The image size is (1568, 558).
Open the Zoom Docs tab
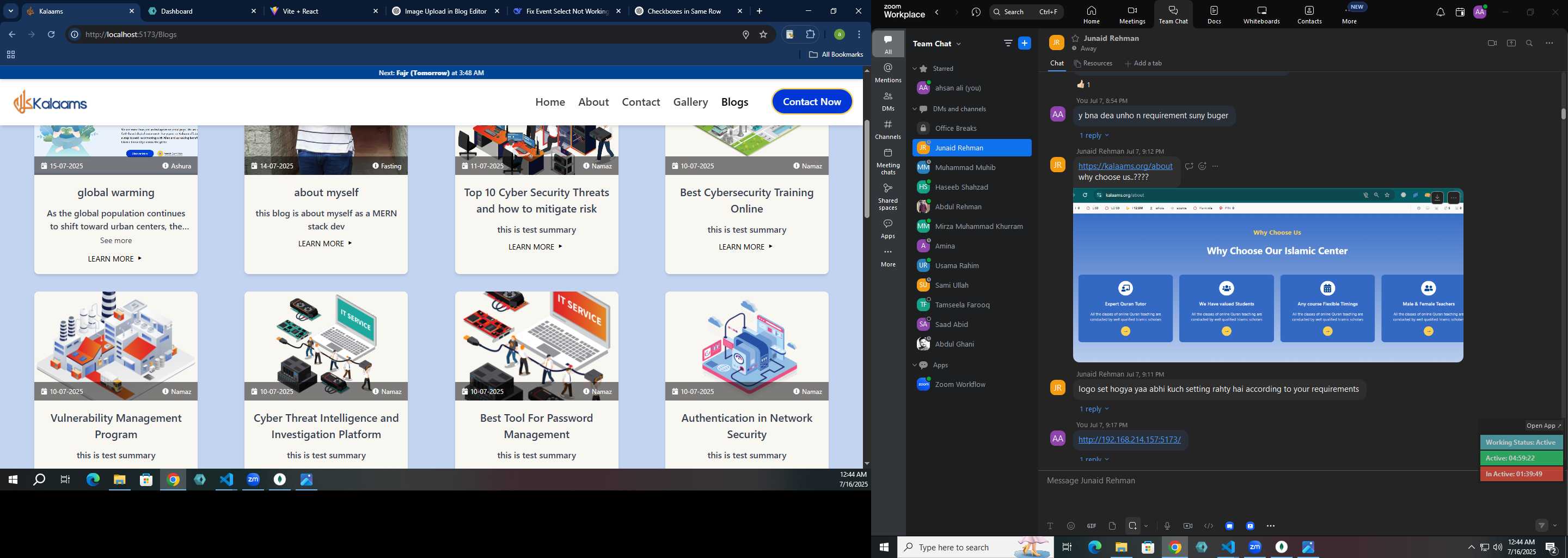[1214, 15]
